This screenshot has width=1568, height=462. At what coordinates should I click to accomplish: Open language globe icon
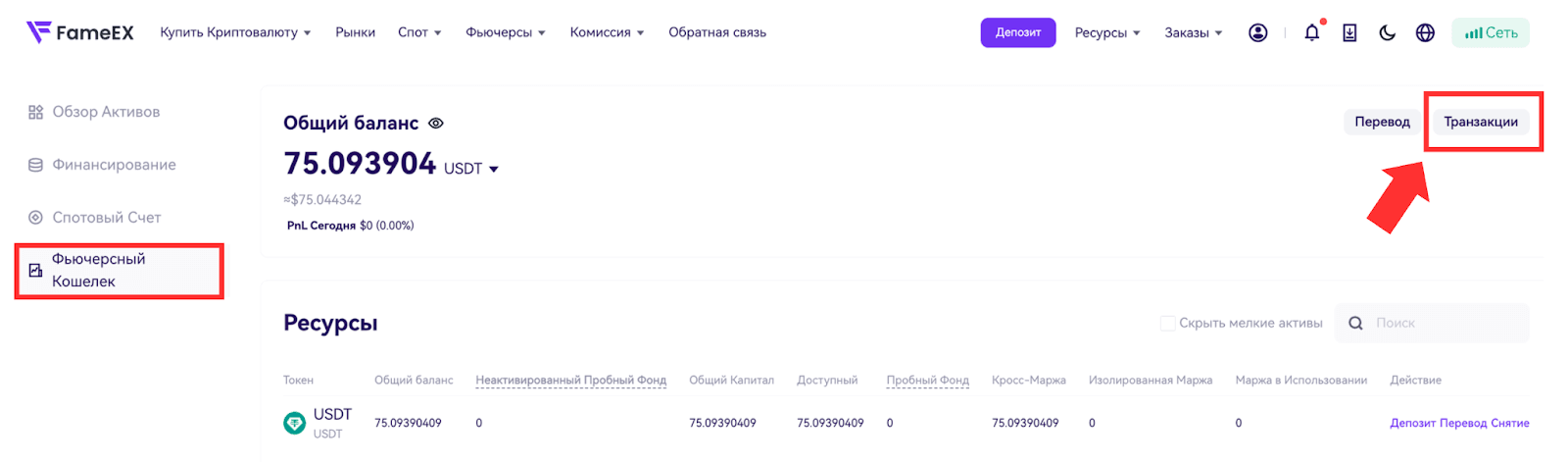click(1425, 32)
